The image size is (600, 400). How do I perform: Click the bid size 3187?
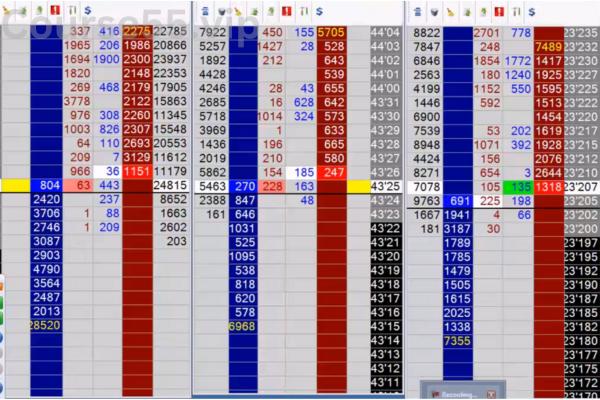coord(458,229)
